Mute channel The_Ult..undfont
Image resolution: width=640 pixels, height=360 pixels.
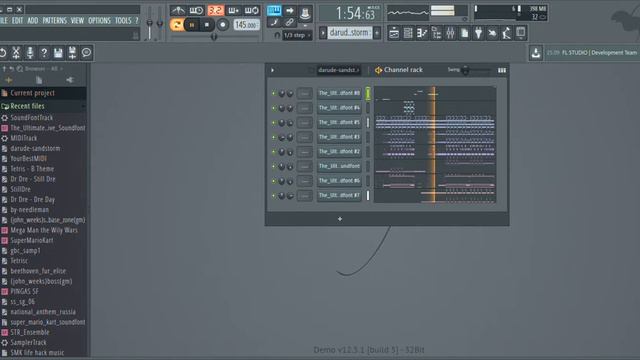point(273,167)
